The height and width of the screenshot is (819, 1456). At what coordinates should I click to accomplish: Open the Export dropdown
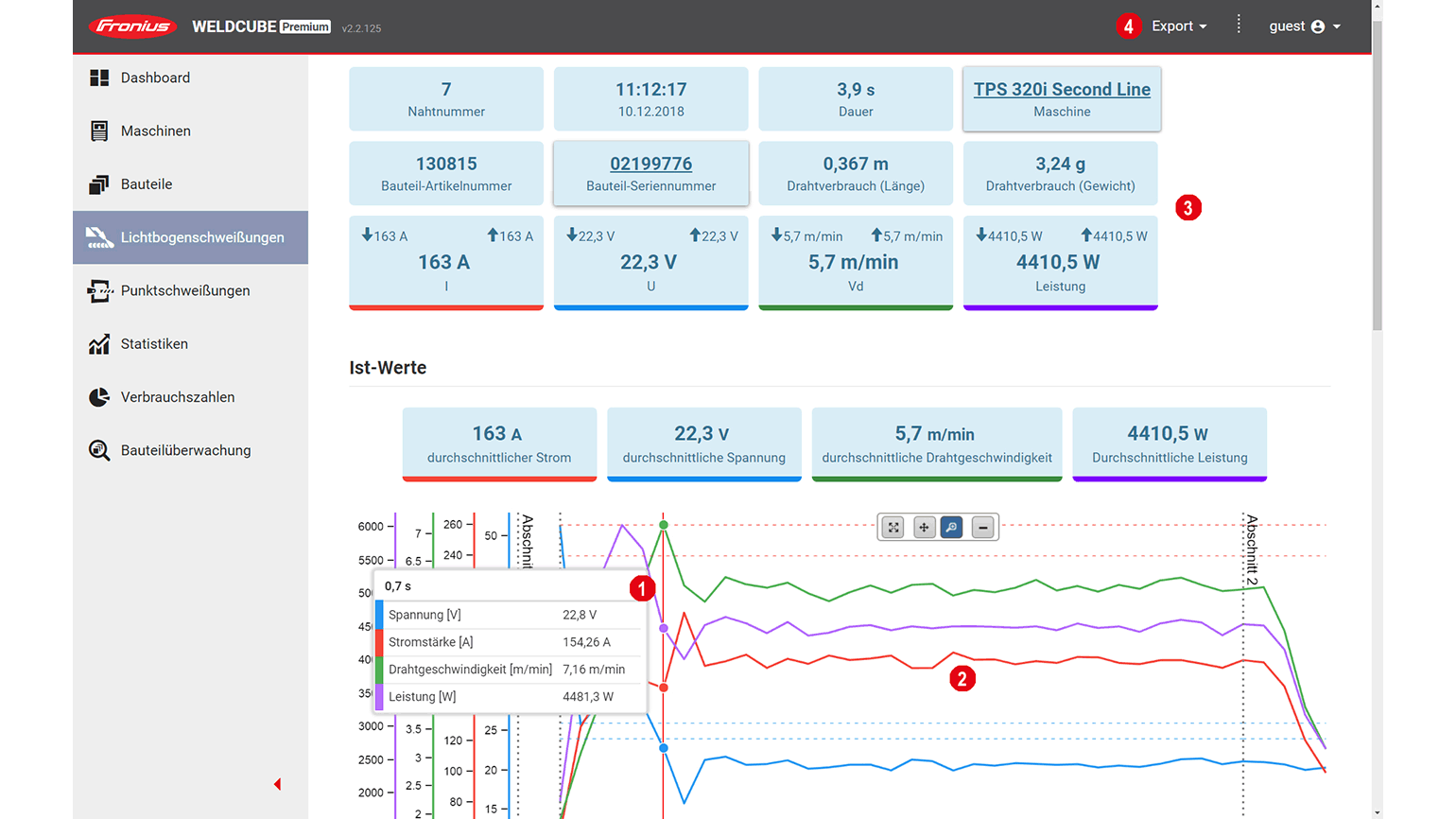click(x=1178, y=26)
